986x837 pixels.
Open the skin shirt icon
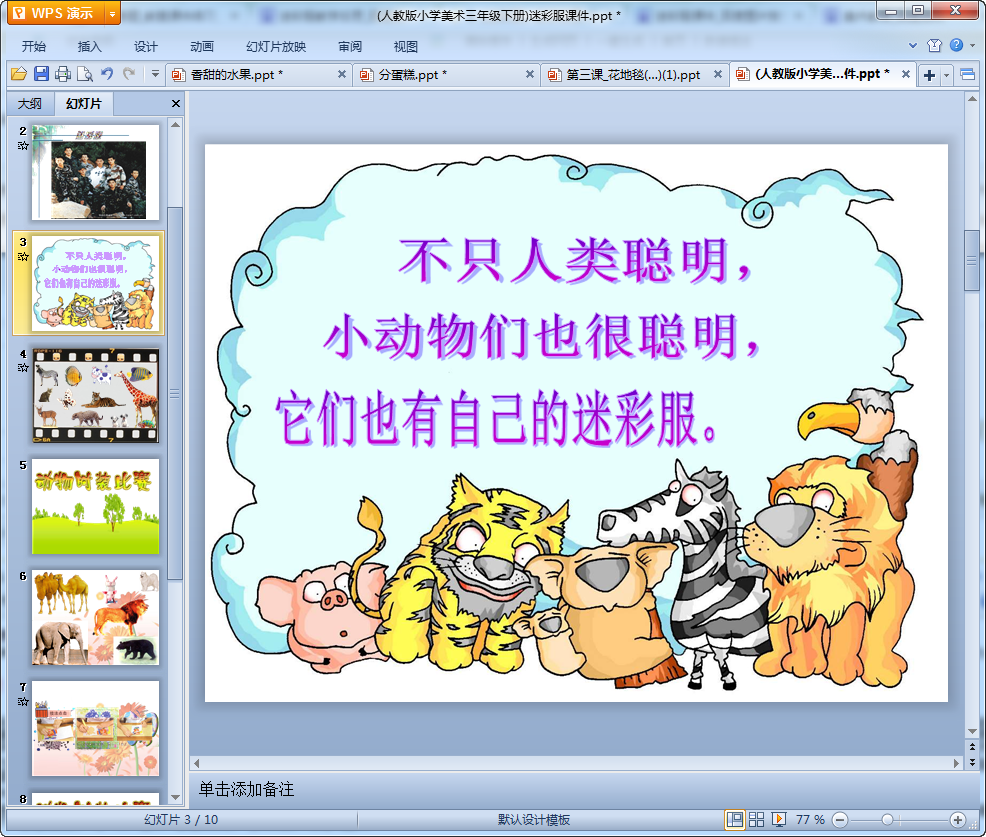point(934,45)
